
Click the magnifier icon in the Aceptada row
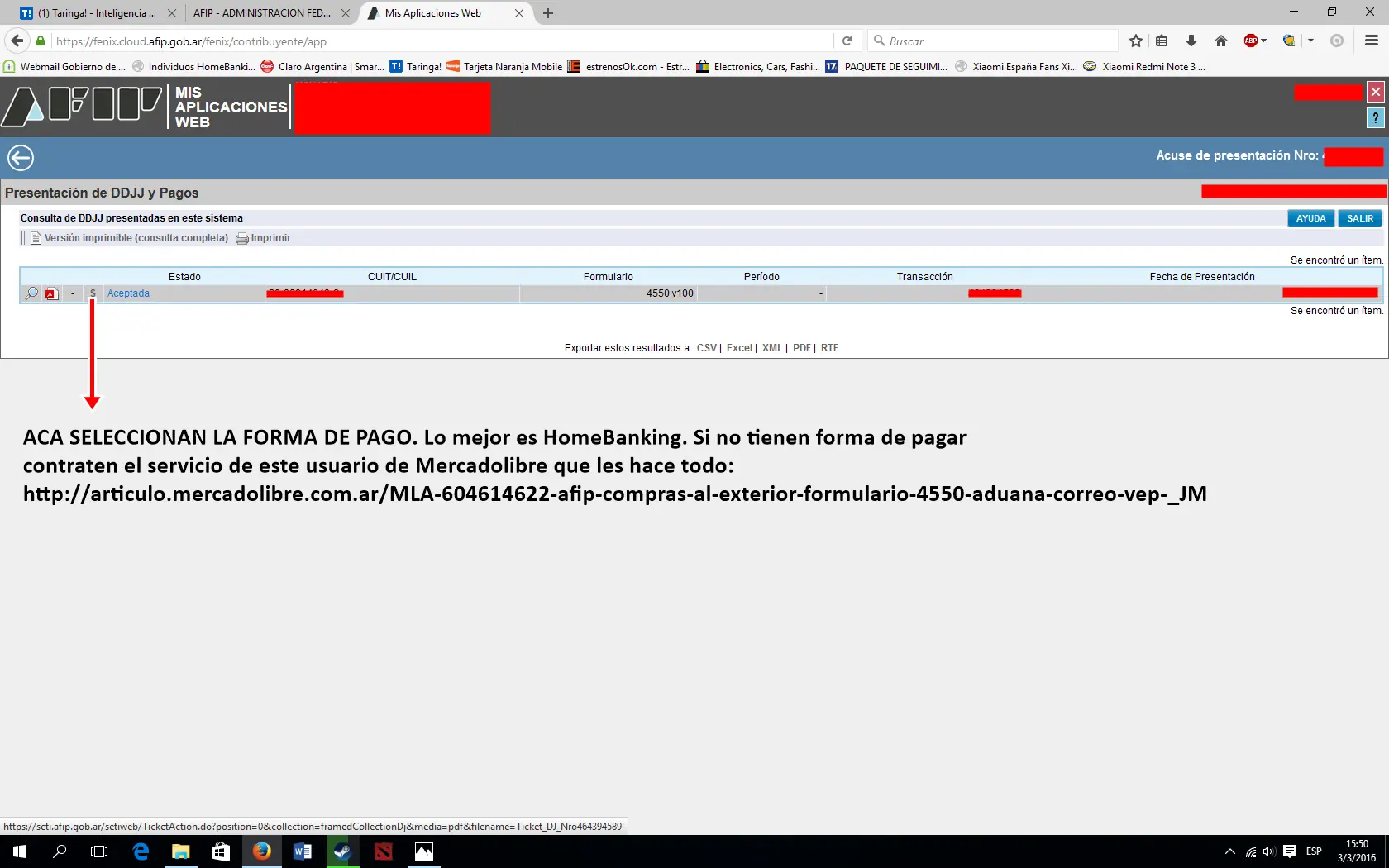pos(31,293)
